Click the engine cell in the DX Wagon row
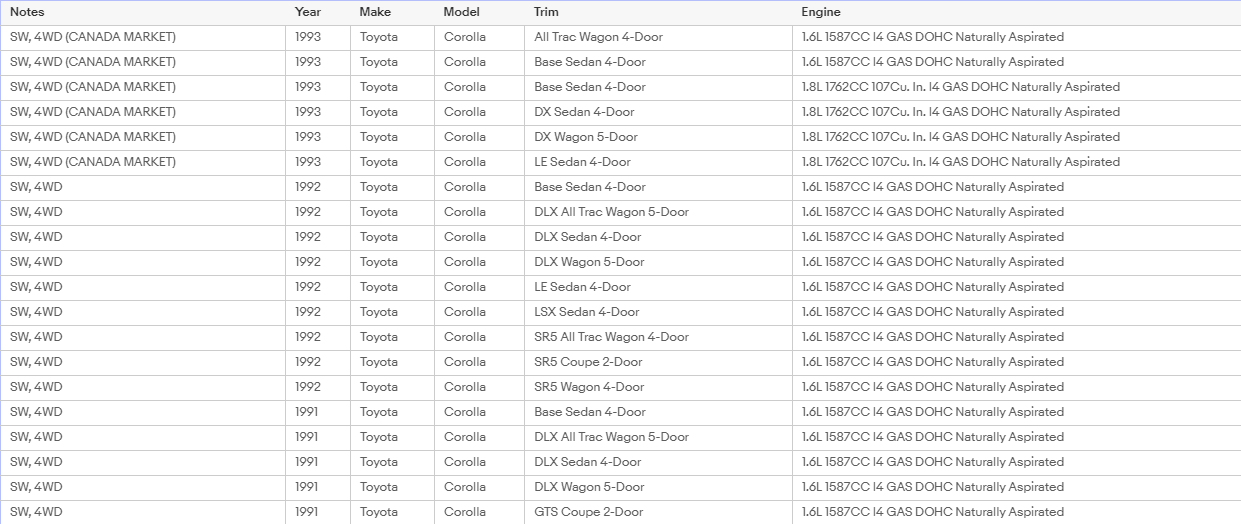 (1016, 137)
